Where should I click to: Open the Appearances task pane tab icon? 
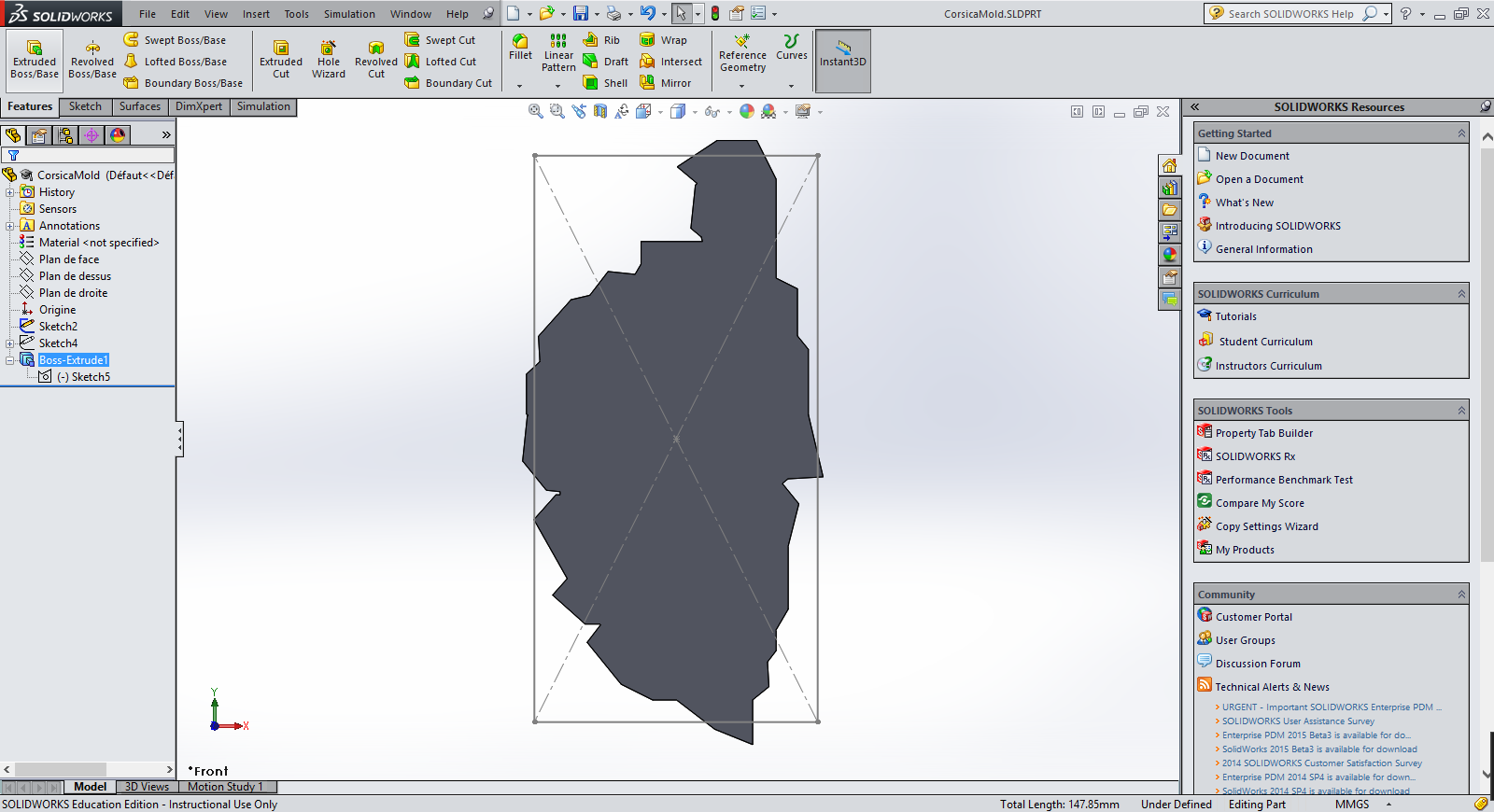(x=1169, y=254)
